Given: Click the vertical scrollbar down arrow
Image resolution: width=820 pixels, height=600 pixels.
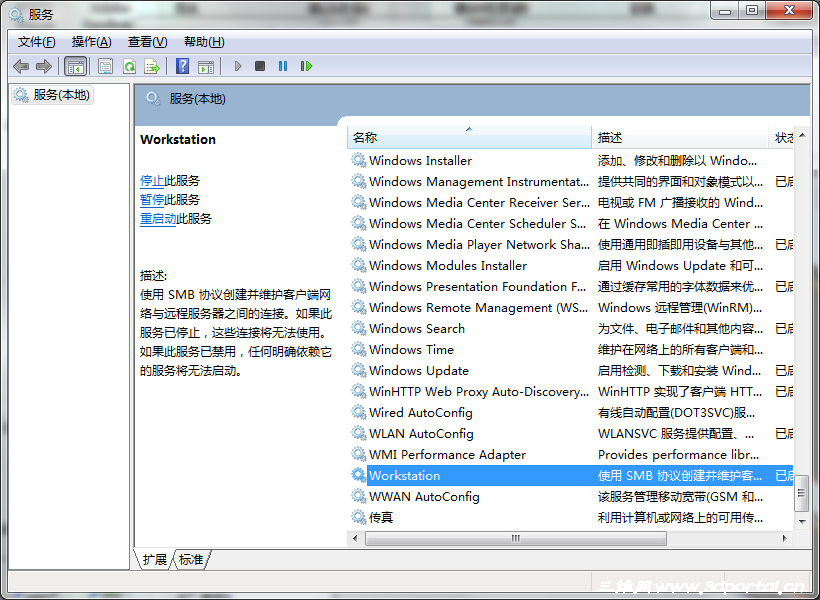Looking at the screenshot, I should tap(802, 521).
